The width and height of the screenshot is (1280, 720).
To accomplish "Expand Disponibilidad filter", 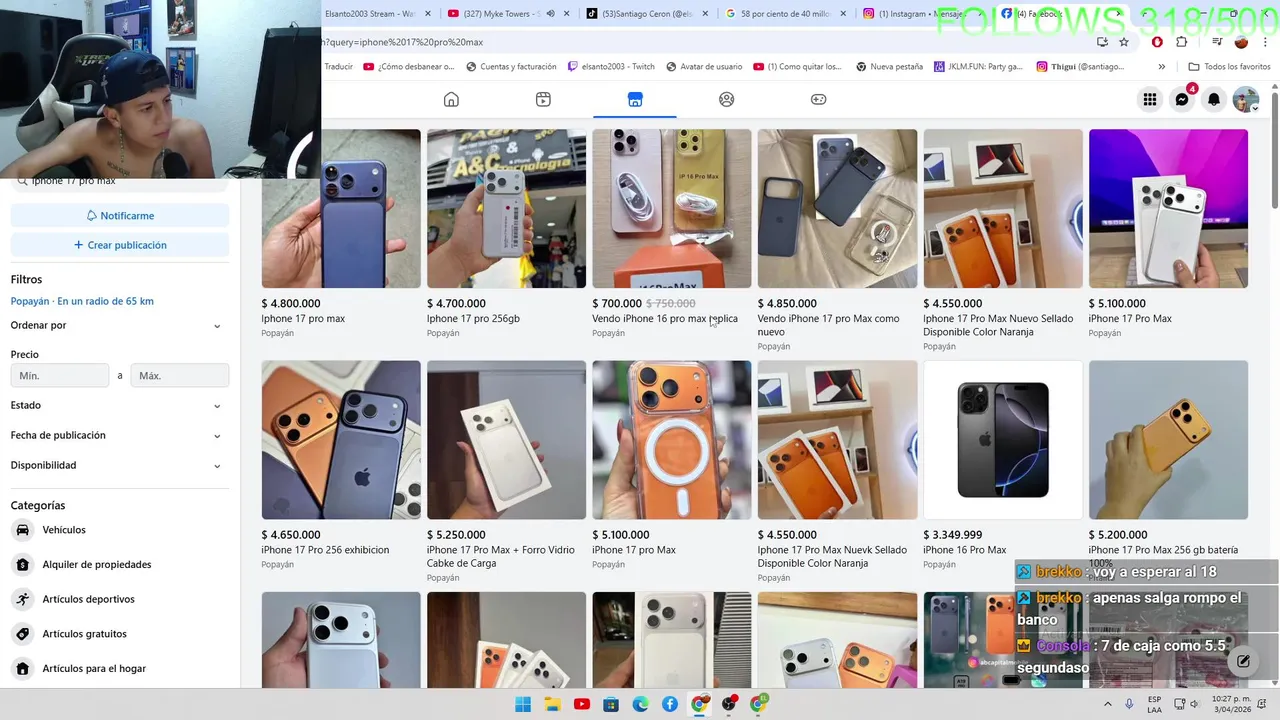I will [120, 465].
